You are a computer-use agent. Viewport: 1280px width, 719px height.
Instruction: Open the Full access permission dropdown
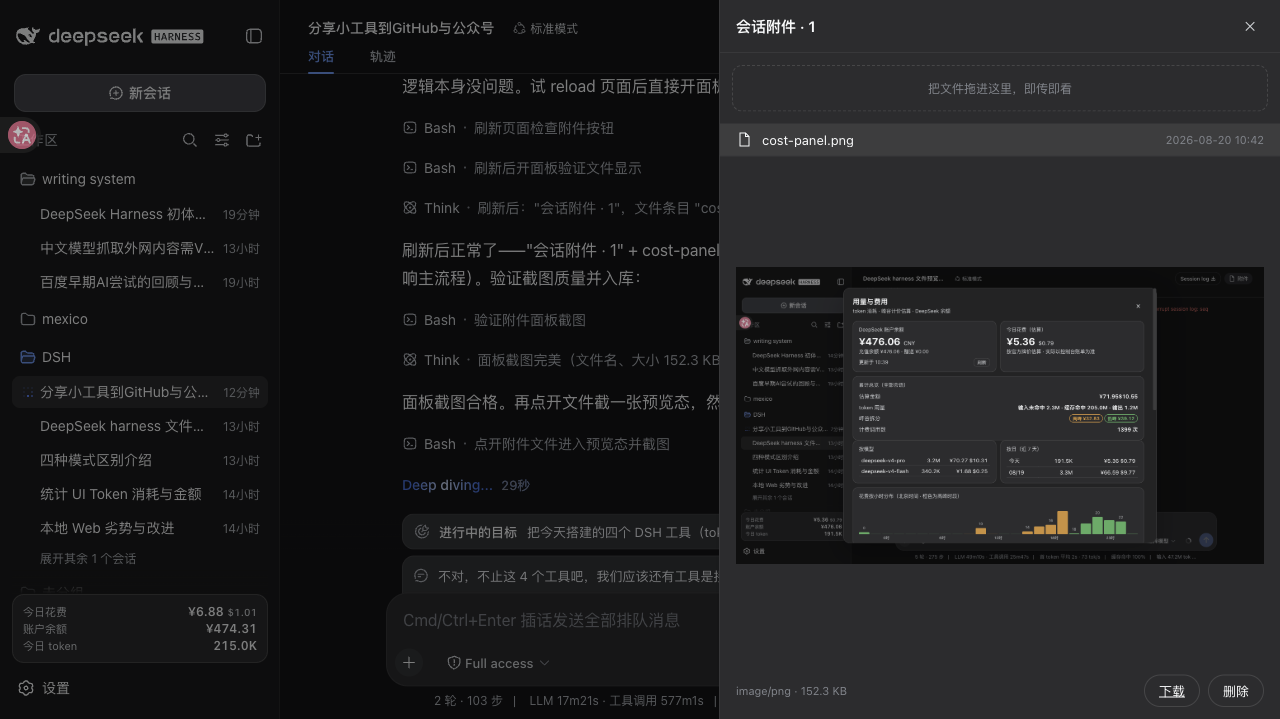coord(498,663)
